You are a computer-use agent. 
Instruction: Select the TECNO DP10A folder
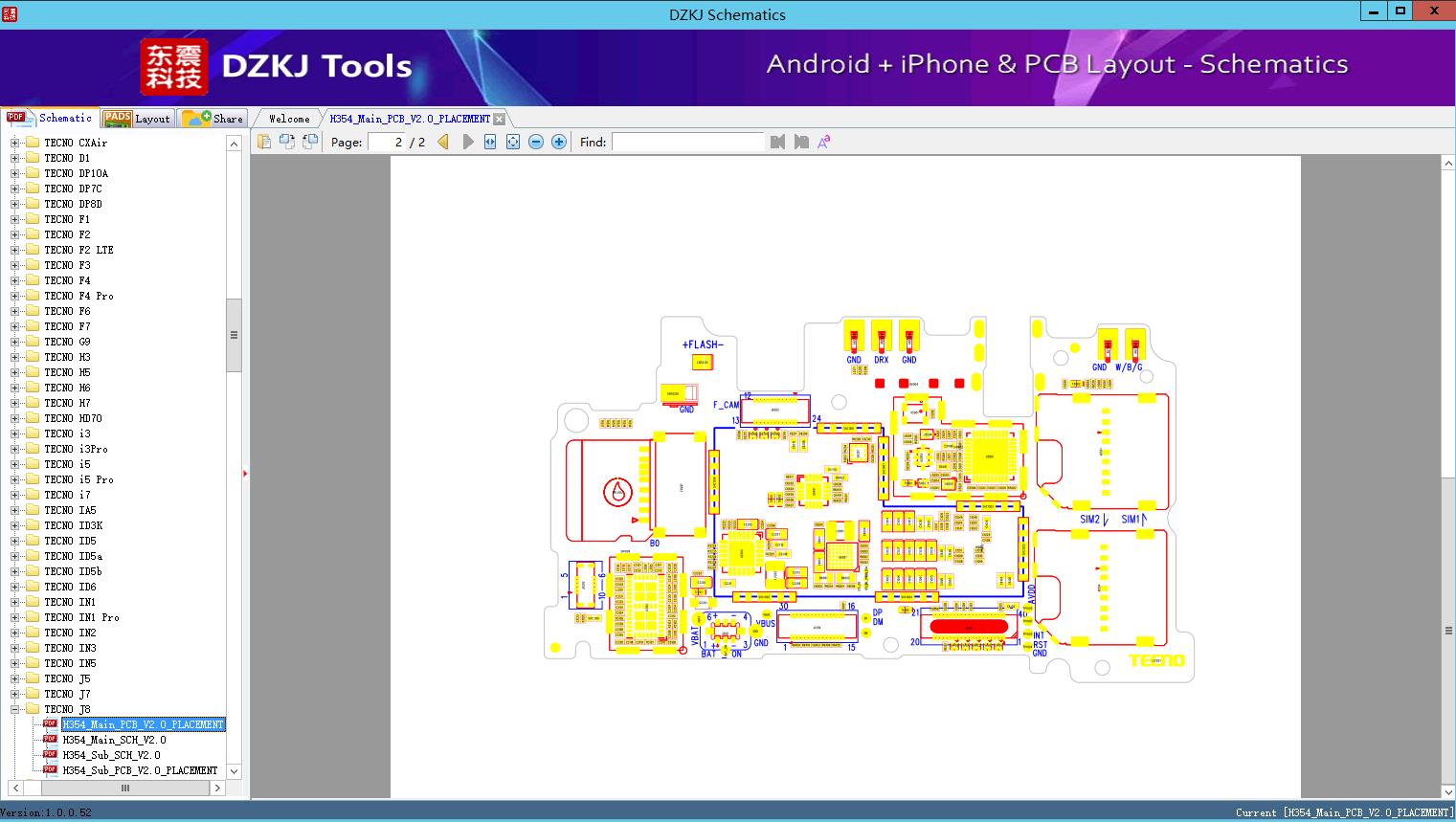(76, 173)
